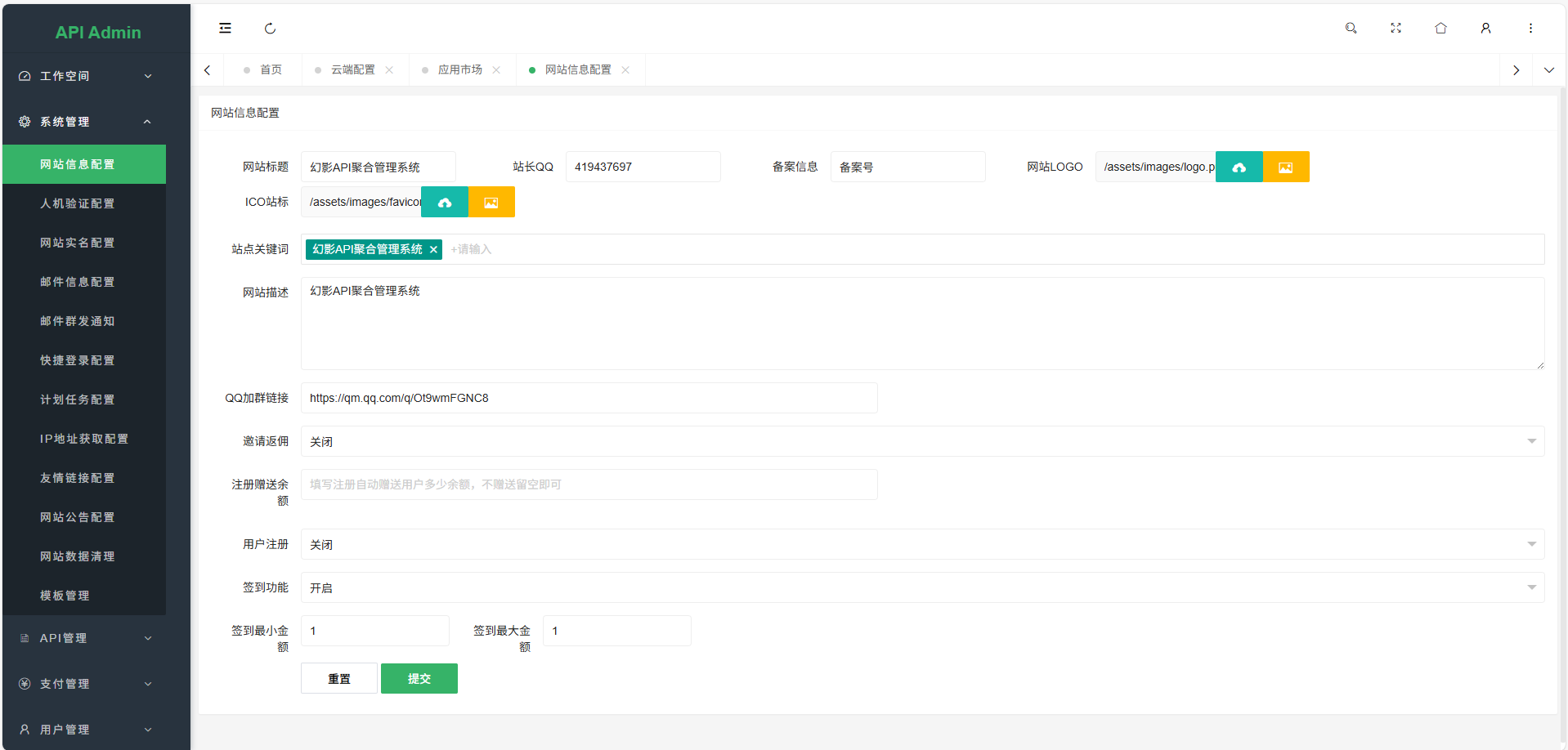The width and height of the screenshot is (1568, 750).
Task: Upload a new ICO站标 via cloud icon
Action: [x=444, y=202]
